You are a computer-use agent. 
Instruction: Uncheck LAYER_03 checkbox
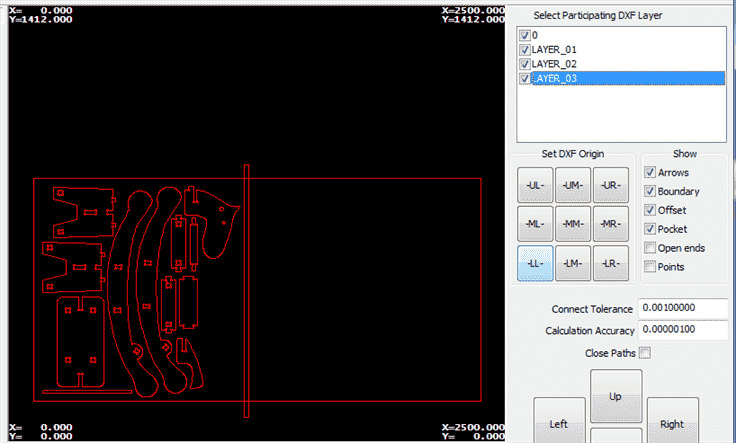(525, 78)
